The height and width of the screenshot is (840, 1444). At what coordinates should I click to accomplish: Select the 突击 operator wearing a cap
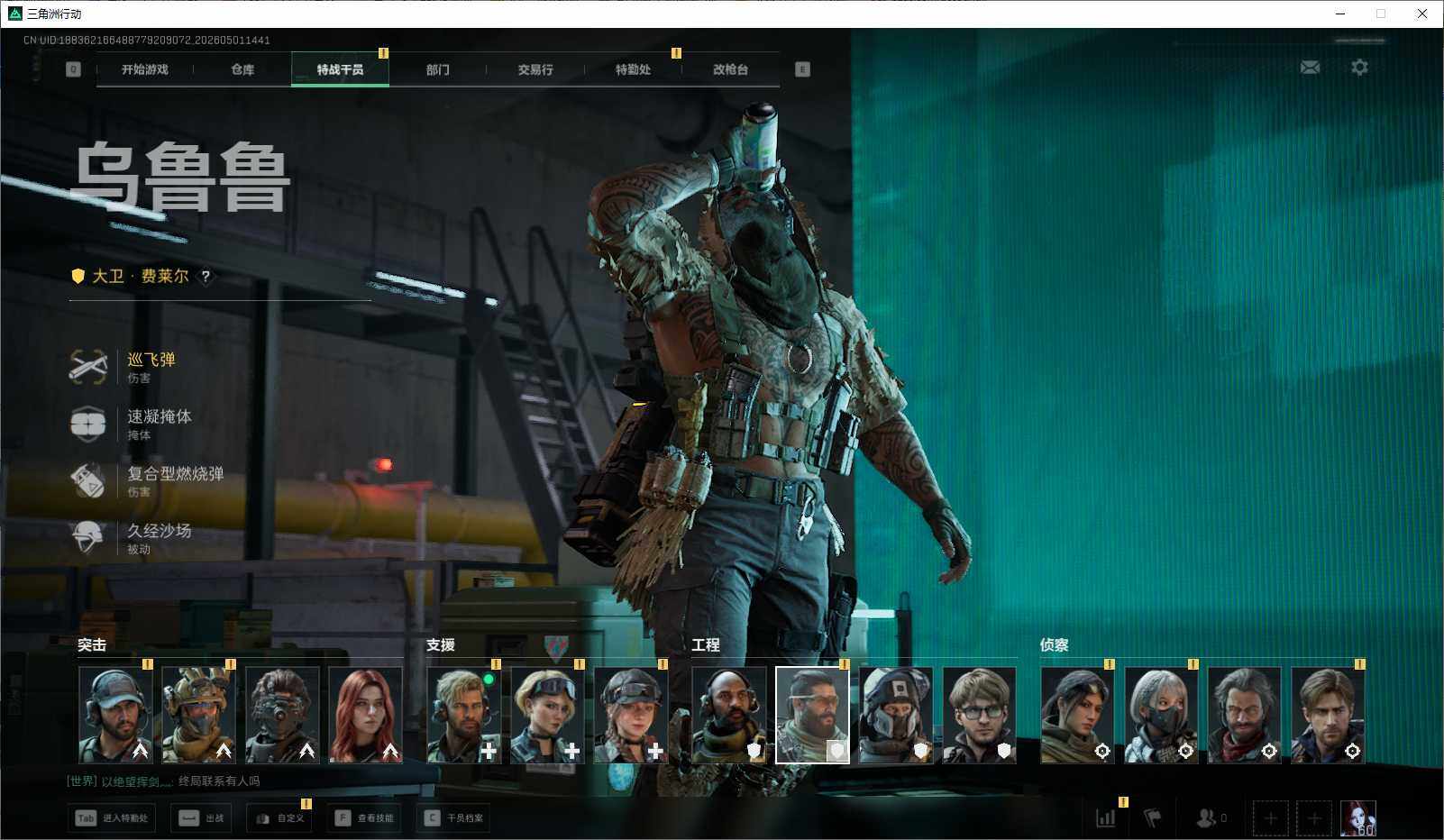coord(115,715)
